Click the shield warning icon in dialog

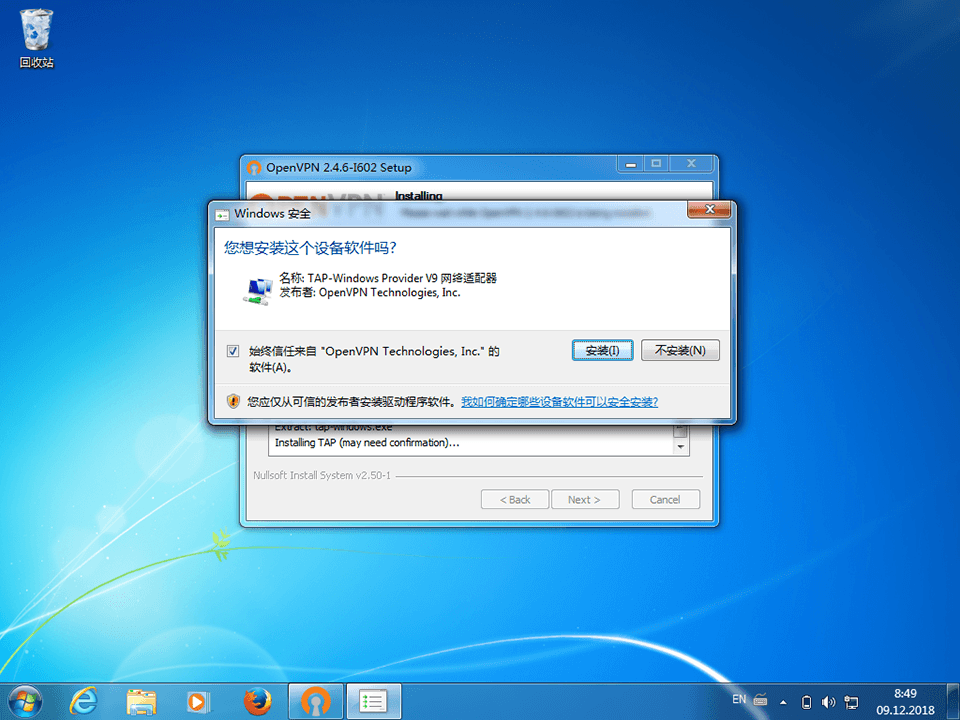(233, 401)
